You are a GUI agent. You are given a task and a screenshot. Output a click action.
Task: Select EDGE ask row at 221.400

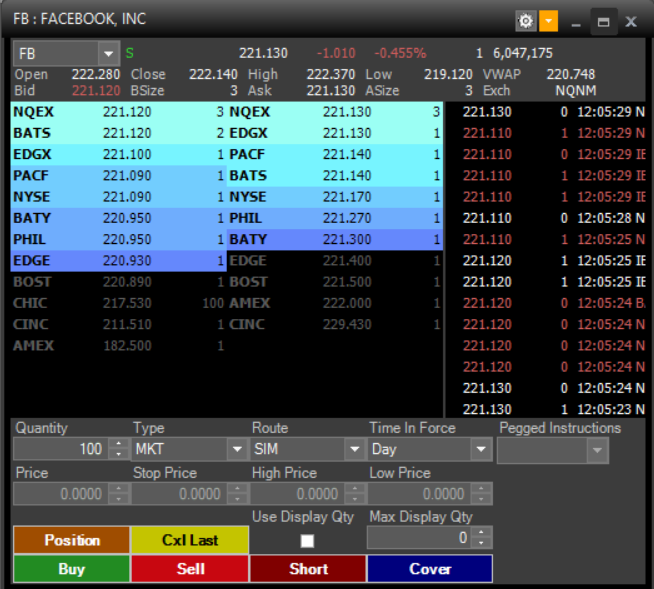pyautogui.click(x=335, y=261)
